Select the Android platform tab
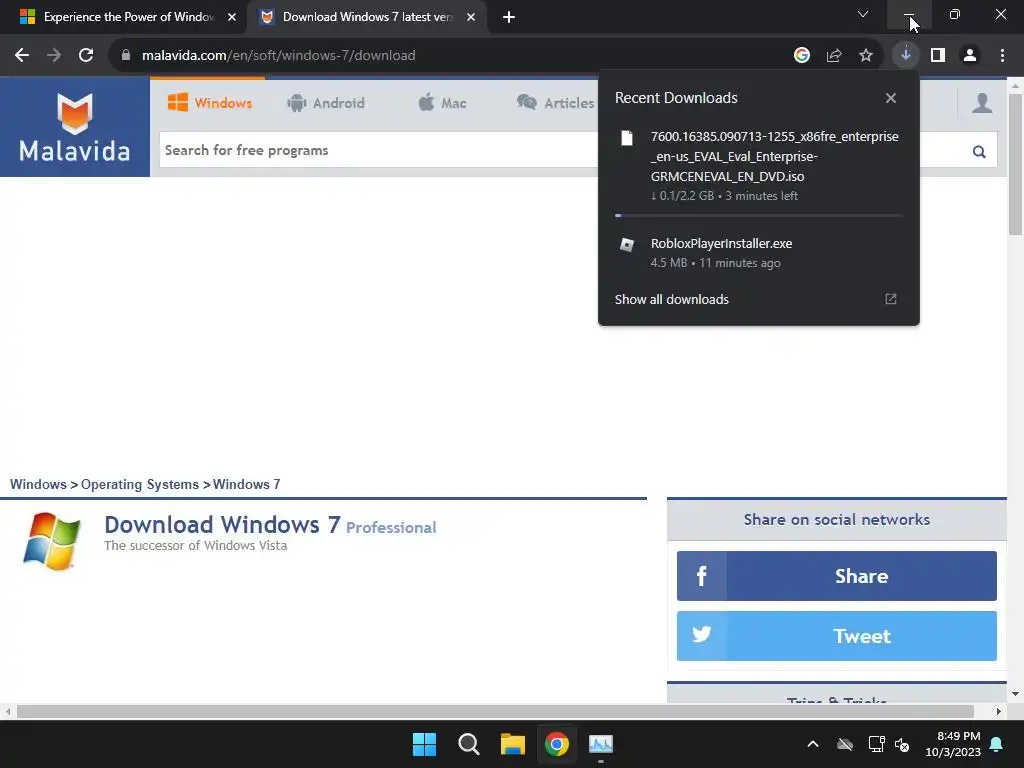Image resolution: width=1024 pixels, height=768 pixels. 326,103
